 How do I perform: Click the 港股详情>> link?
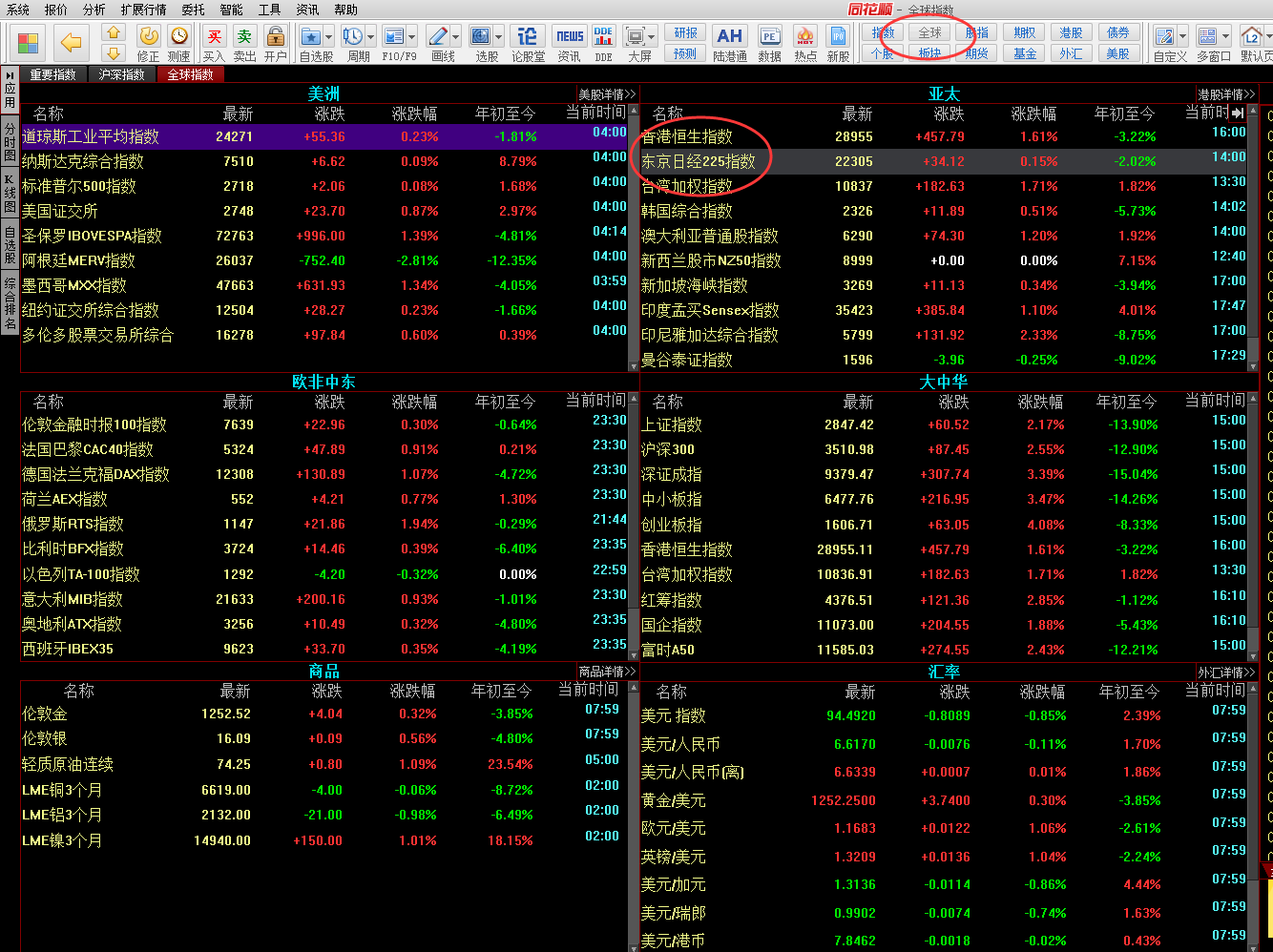(x=1227, y=94)
